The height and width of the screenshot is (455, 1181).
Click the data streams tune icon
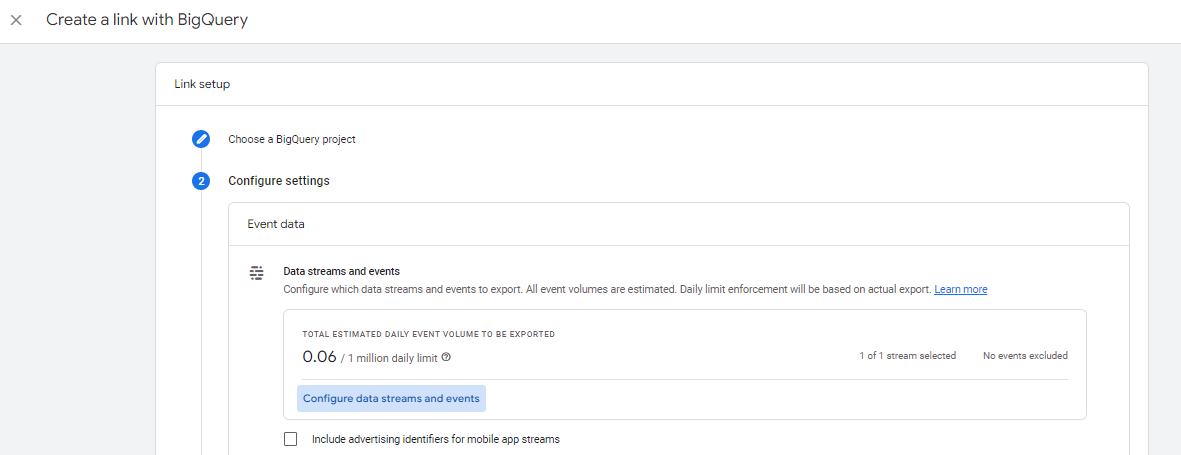(x=257, y=272)
